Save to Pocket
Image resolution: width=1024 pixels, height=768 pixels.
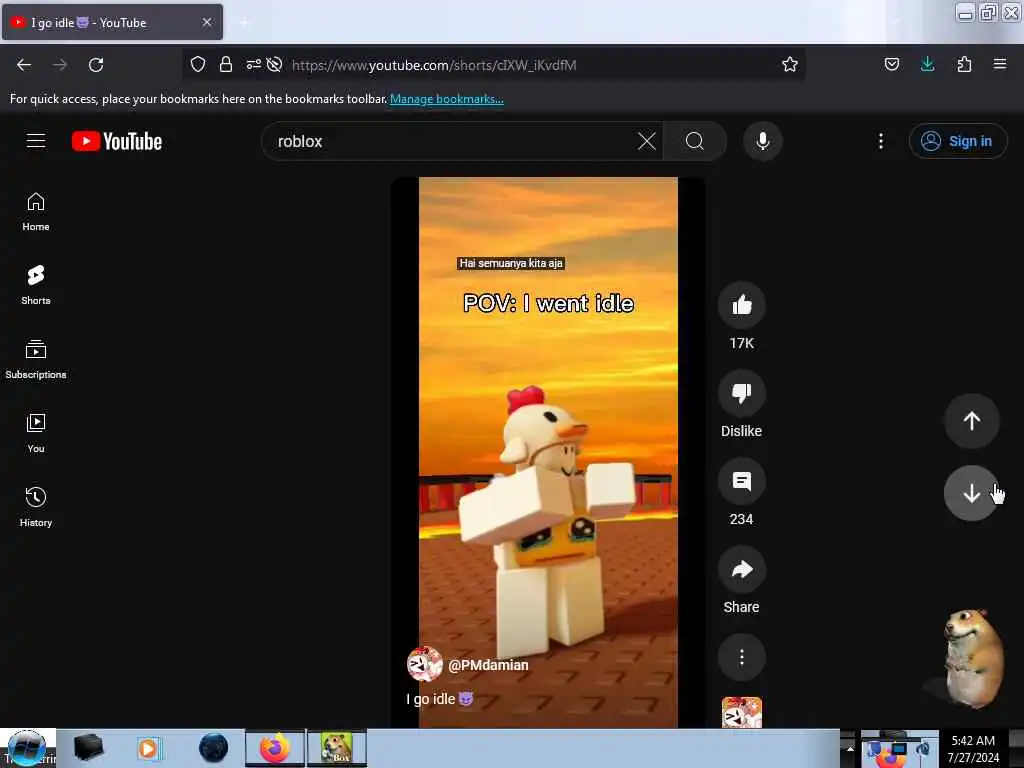coord(891,64)
